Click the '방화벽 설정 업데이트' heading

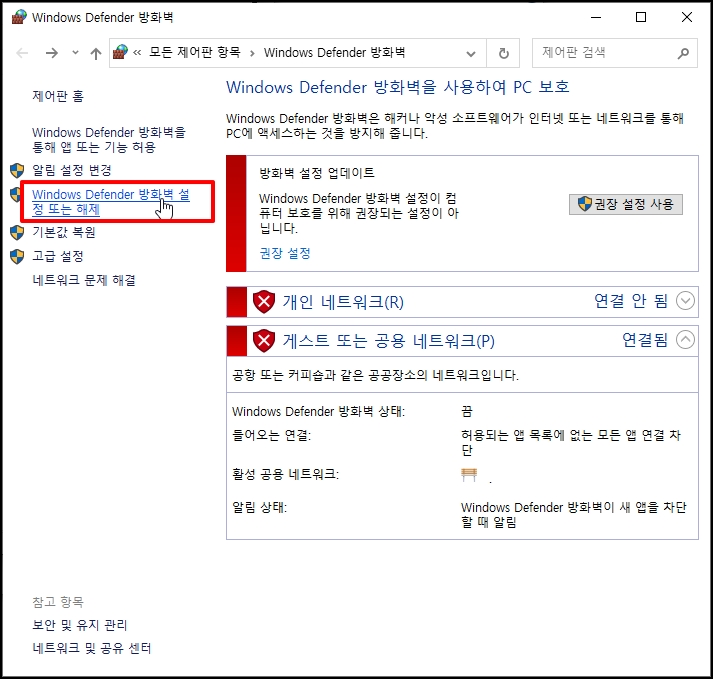[316, 173]
